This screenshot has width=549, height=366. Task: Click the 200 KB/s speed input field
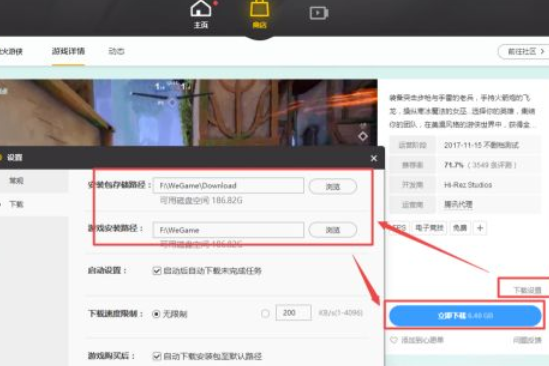293,313
